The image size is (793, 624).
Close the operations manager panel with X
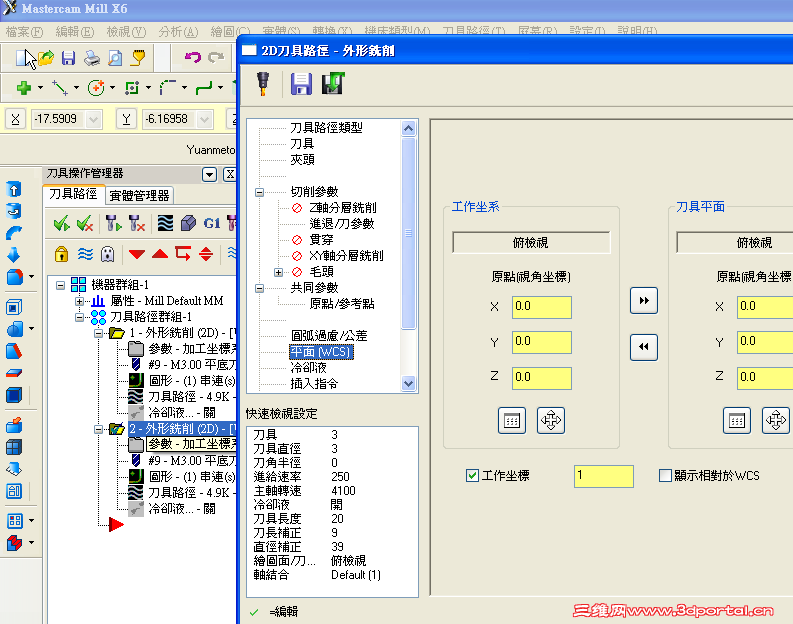click(x=230, y=174)
